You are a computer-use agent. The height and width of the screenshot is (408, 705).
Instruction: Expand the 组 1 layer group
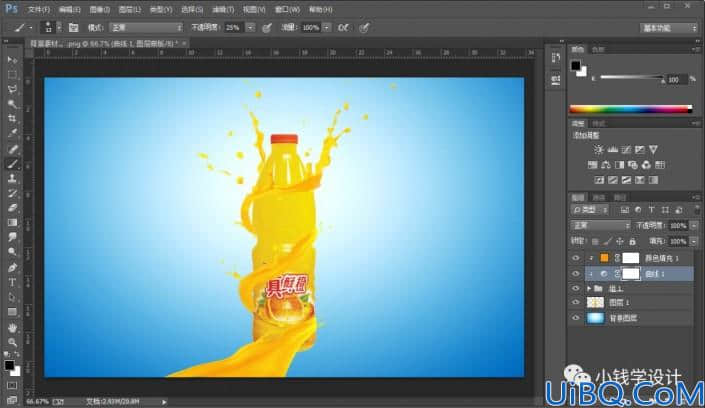(x=589, y=288)
